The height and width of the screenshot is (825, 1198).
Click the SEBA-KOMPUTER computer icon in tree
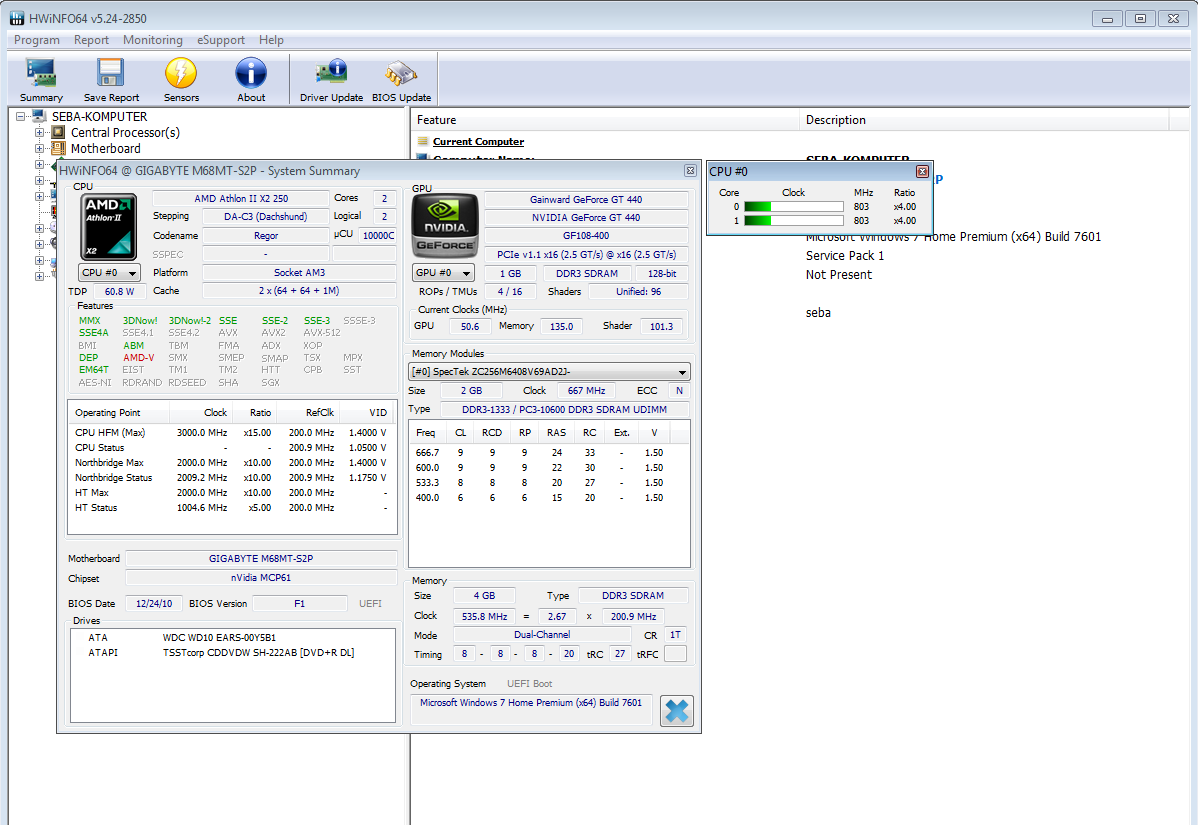click(x=39, y=117)
